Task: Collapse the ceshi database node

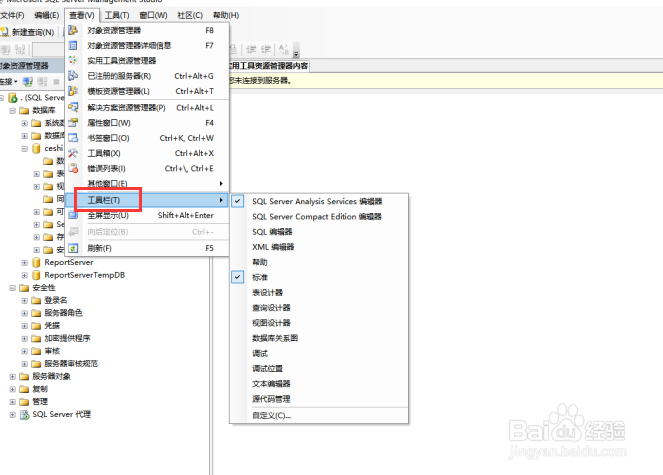Action: point(25,148)
